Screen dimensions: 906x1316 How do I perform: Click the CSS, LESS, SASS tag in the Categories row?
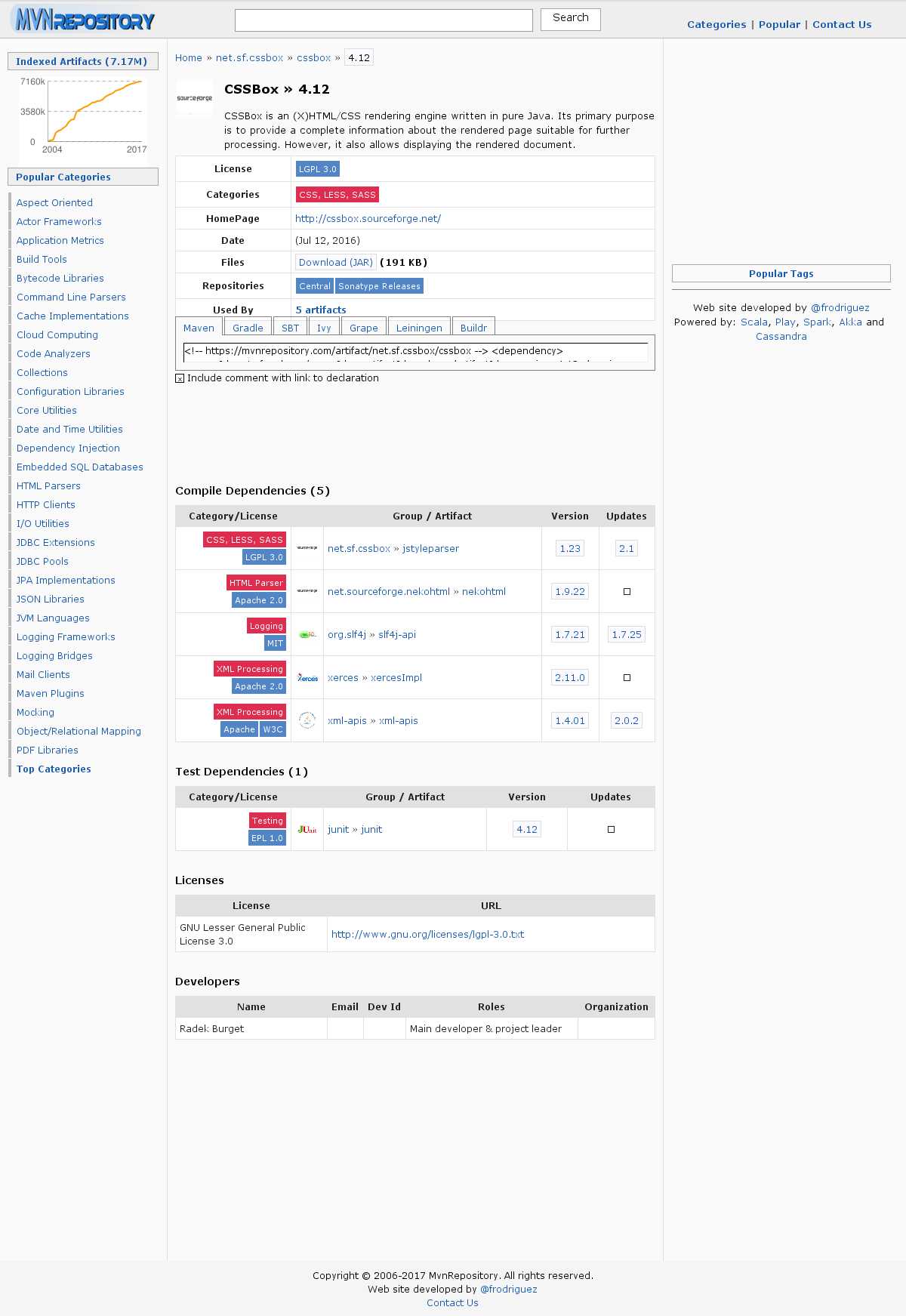click(337, 195)
